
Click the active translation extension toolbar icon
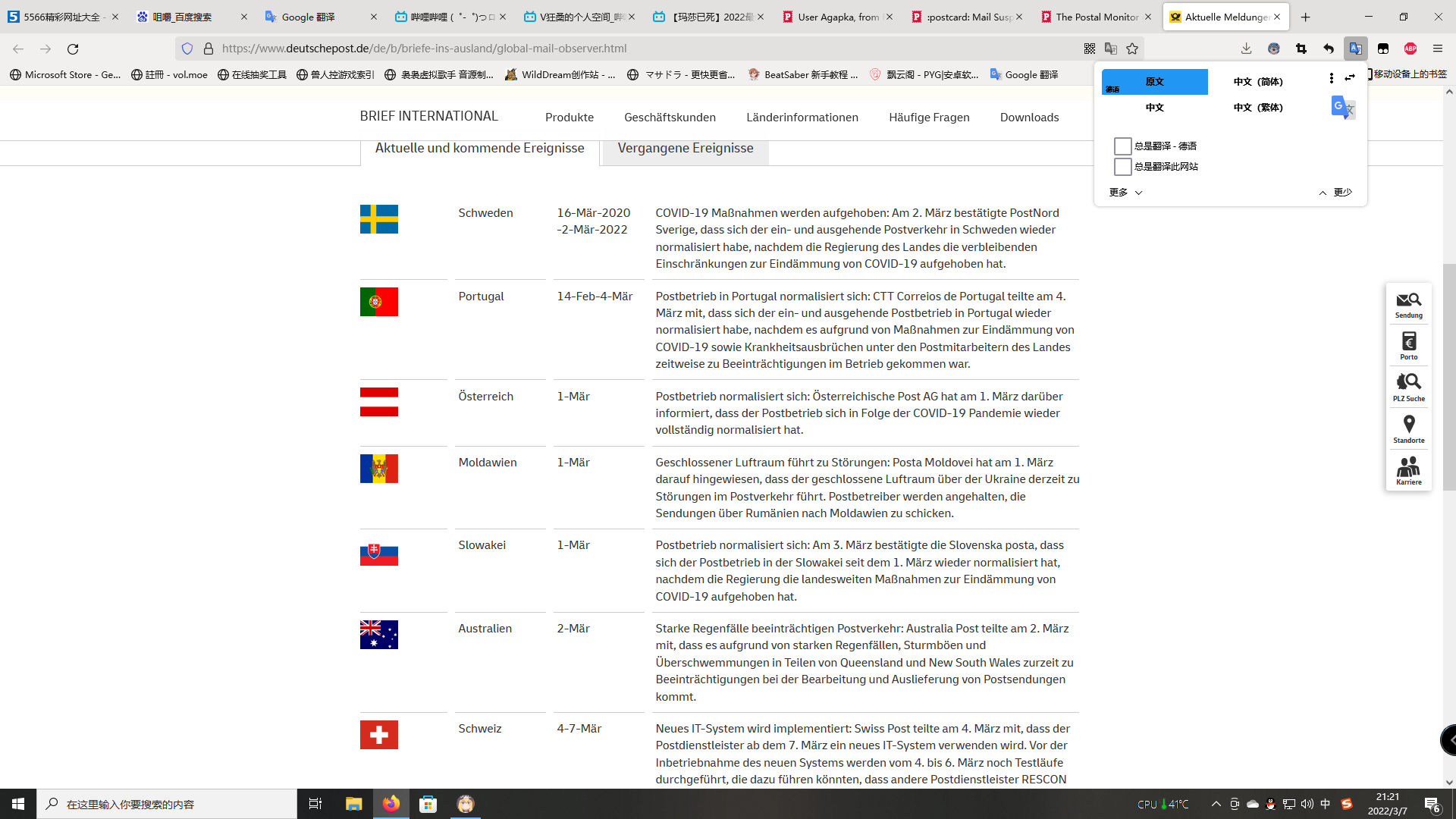1356,49
